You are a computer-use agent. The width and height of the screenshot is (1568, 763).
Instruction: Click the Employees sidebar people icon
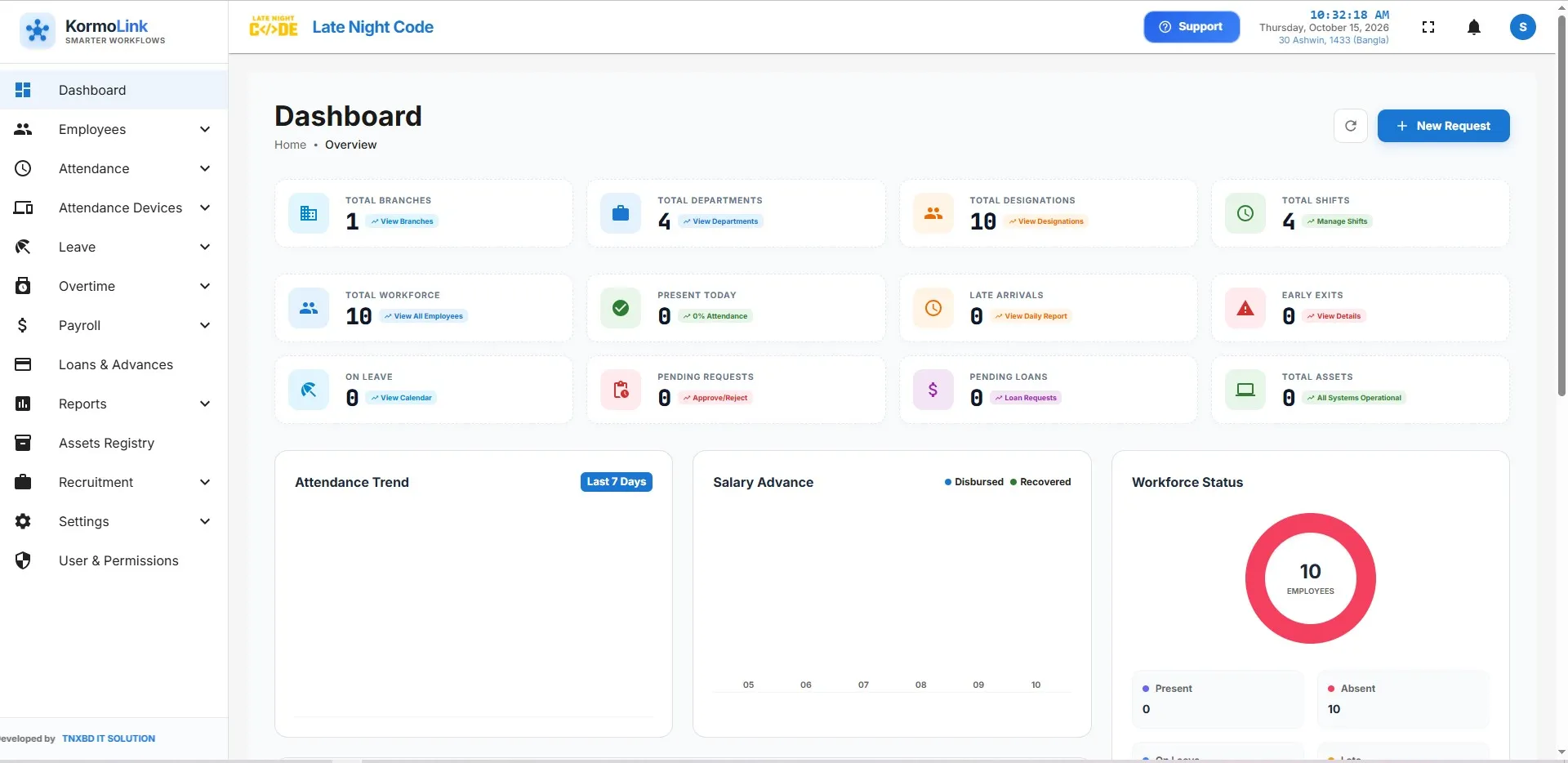point(23,129)
